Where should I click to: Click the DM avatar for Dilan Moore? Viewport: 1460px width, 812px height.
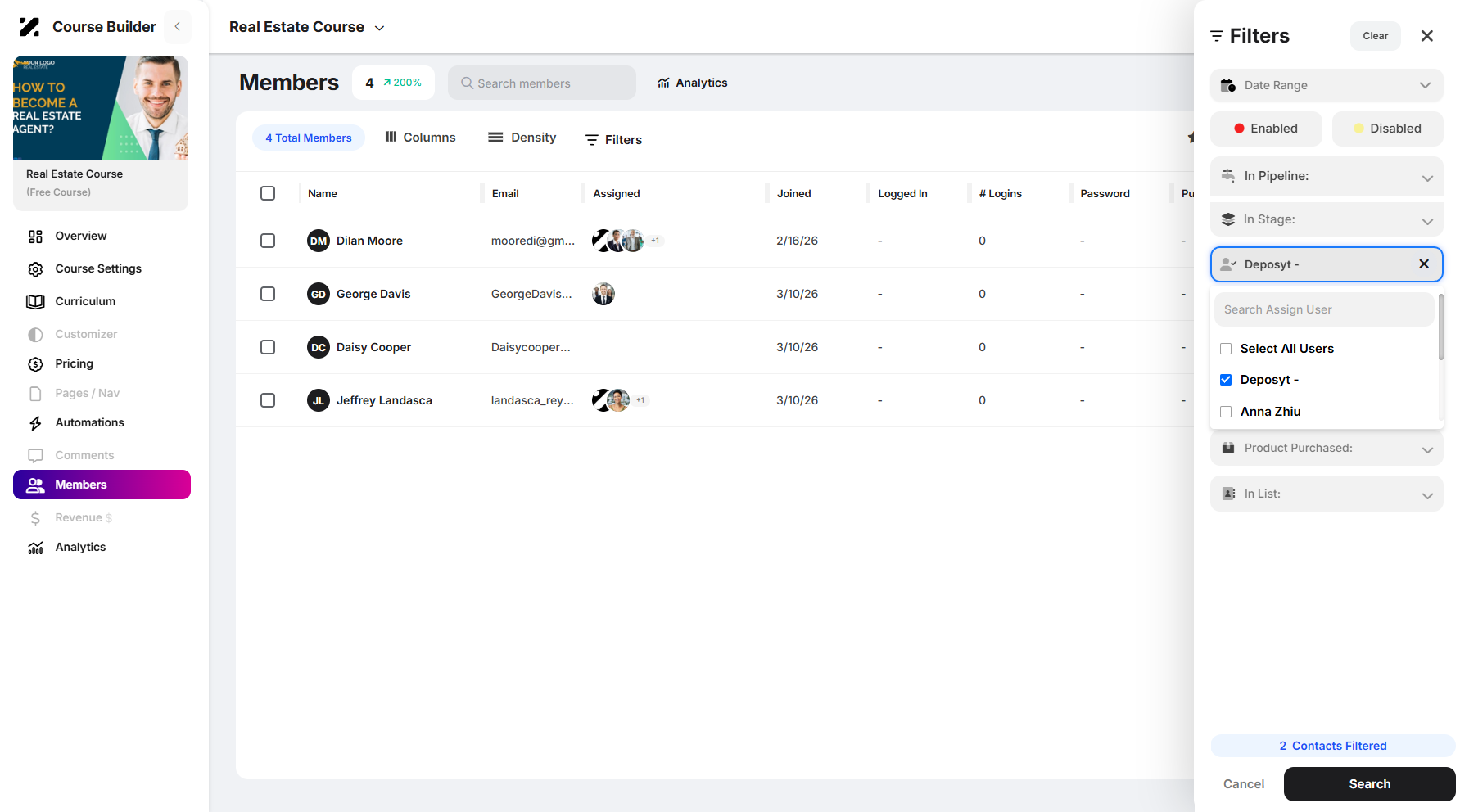(319, 241)
